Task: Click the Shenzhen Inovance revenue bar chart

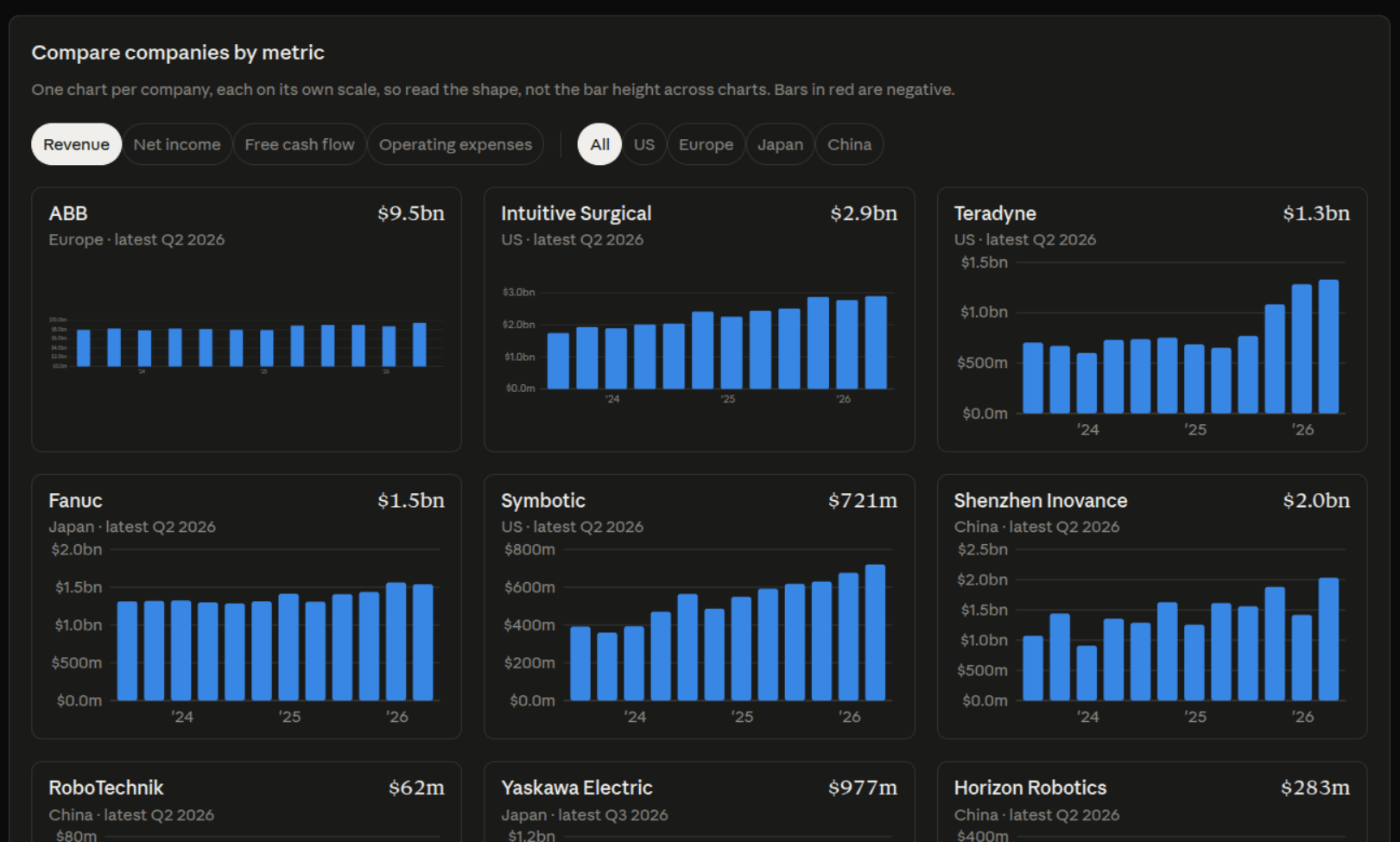Action: [1151, 634]
